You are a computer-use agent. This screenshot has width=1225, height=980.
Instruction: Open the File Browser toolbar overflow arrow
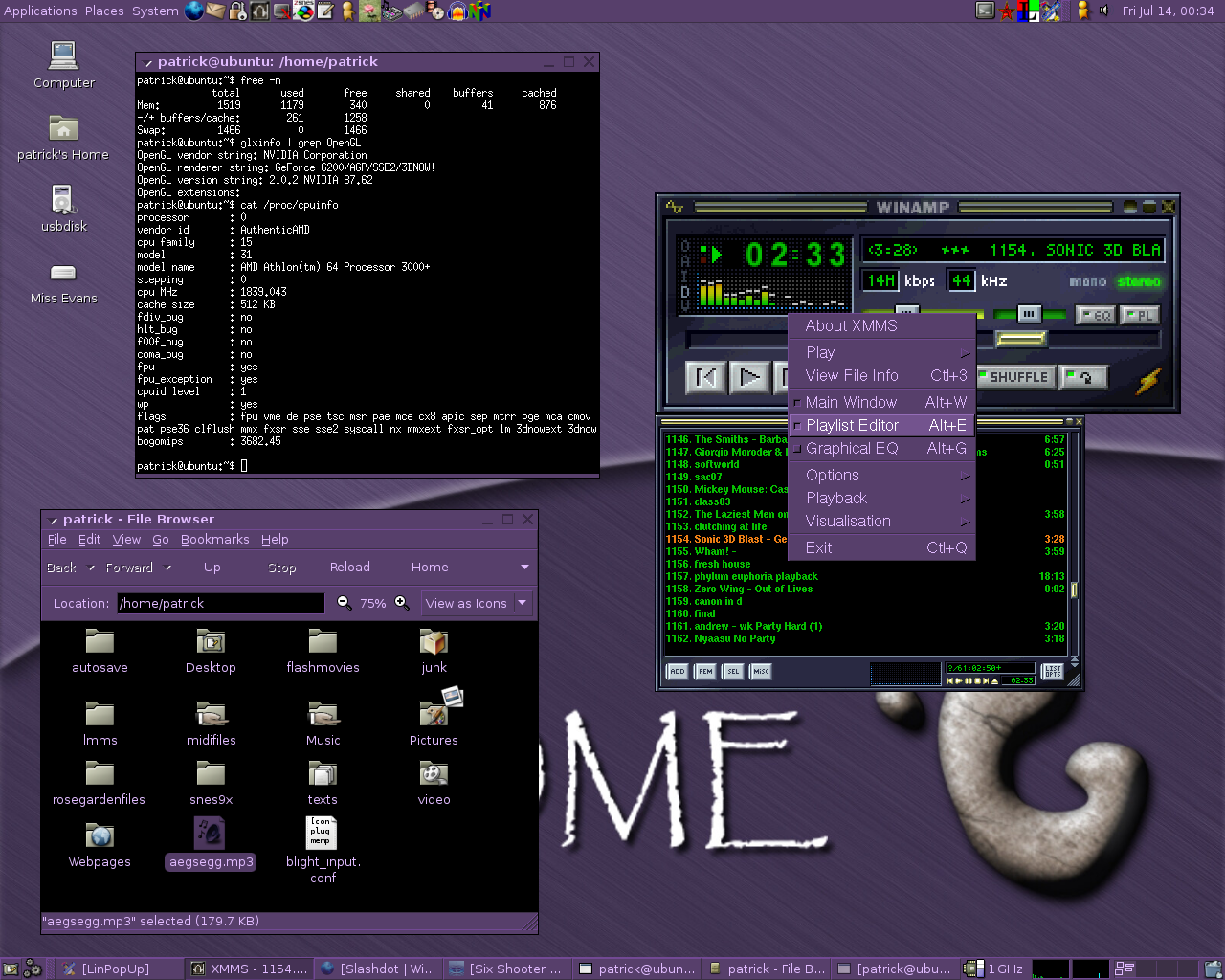pyautogui.click(x=524, y=568)
